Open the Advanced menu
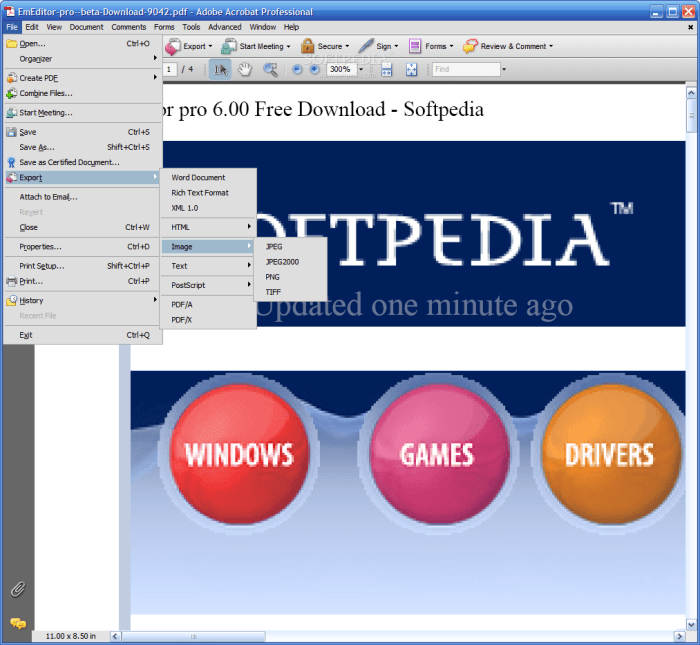This screenshot has width=700, height=645. coord(225,27)
